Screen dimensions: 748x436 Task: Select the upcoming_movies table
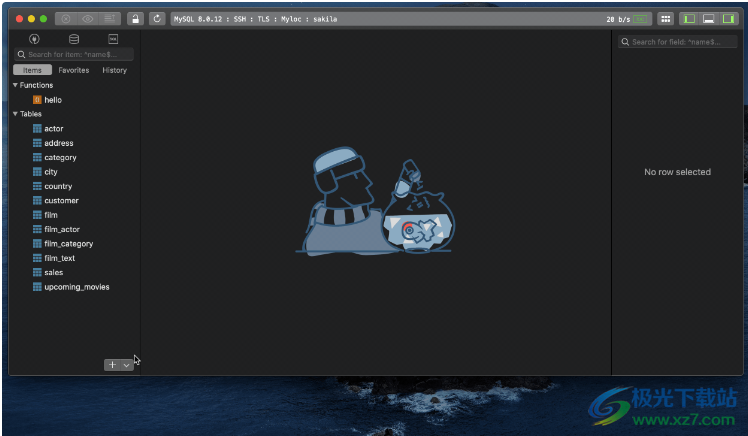point(76,287)
